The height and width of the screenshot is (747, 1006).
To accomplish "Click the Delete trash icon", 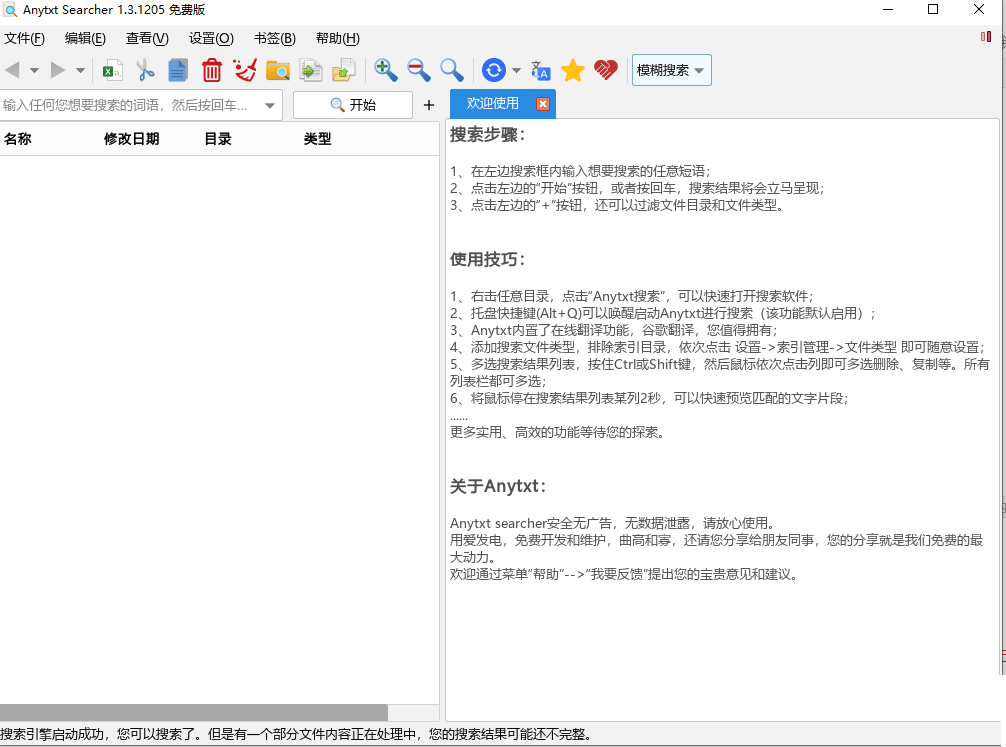I will point(212,70).
